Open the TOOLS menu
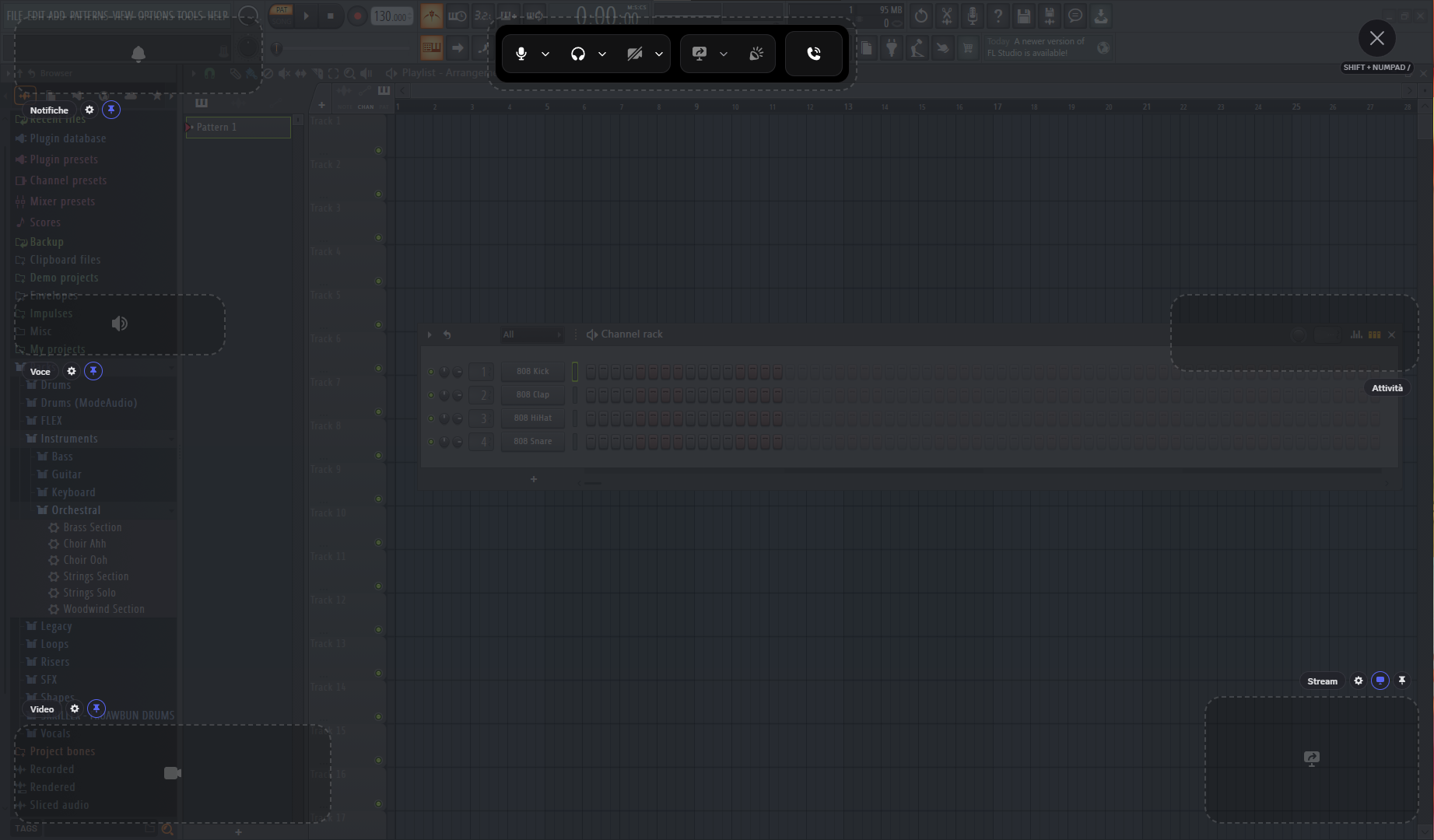 (x=191, y=15)
